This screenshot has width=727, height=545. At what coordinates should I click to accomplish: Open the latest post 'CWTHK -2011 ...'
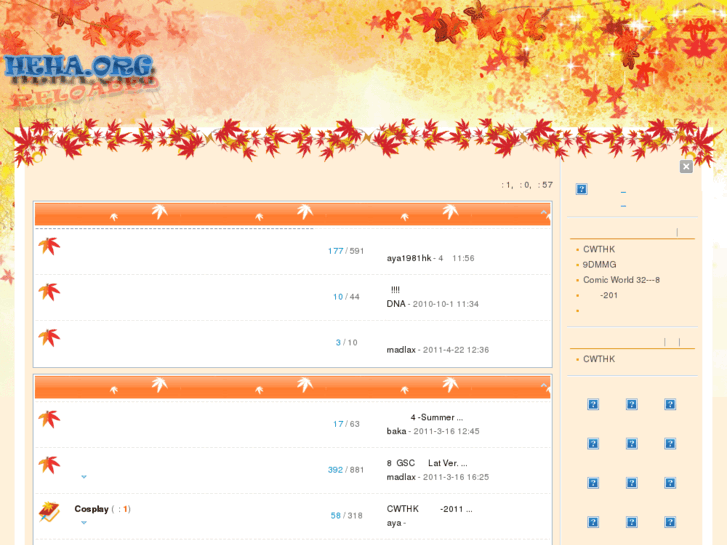(x=429, y=509)
